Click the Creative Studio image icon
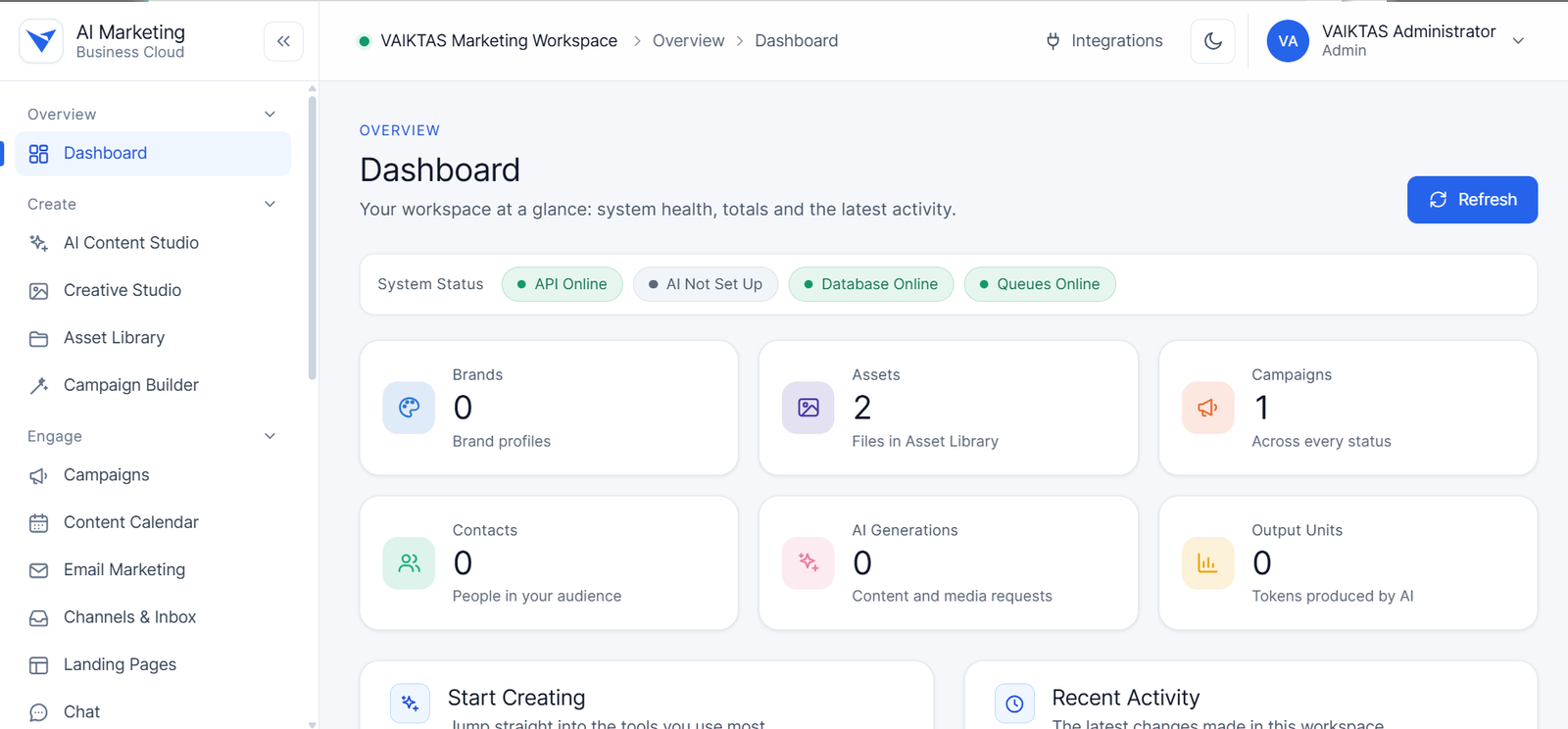Image resolution: width=1568 pixels, height=729 pixels. click(x=38, y=291)
